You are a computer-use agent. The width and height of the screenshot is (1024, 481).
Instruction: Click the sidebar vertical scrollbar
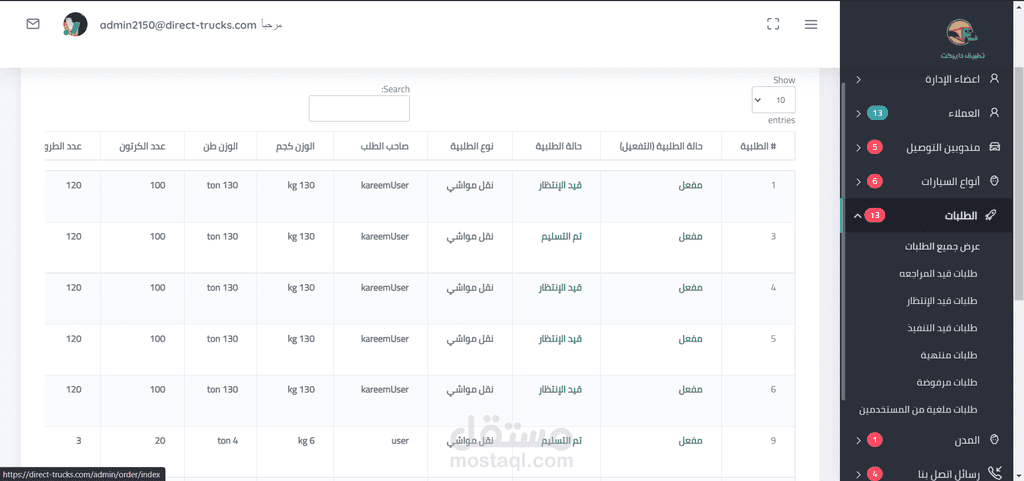[843, 241]
